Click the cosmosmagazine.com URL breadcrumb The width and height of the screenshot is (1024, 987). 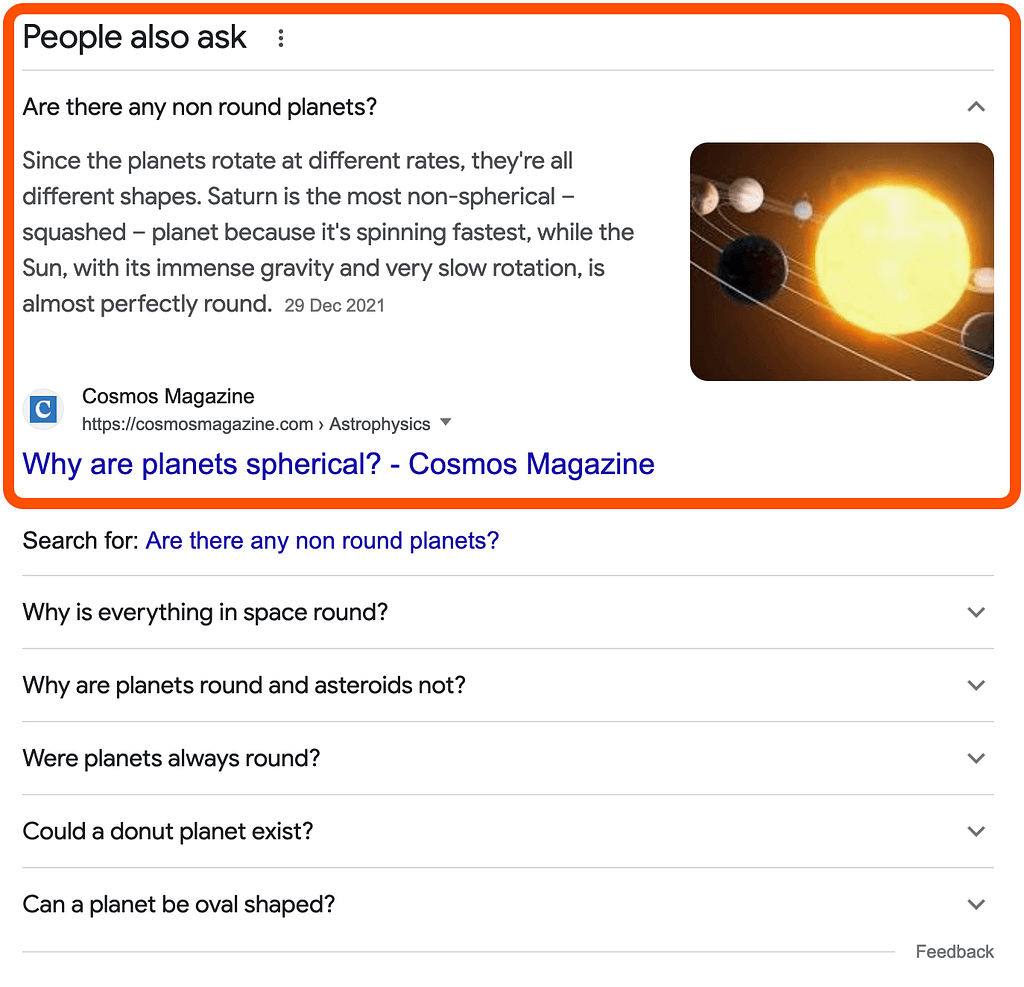click(x=198, y=424)
